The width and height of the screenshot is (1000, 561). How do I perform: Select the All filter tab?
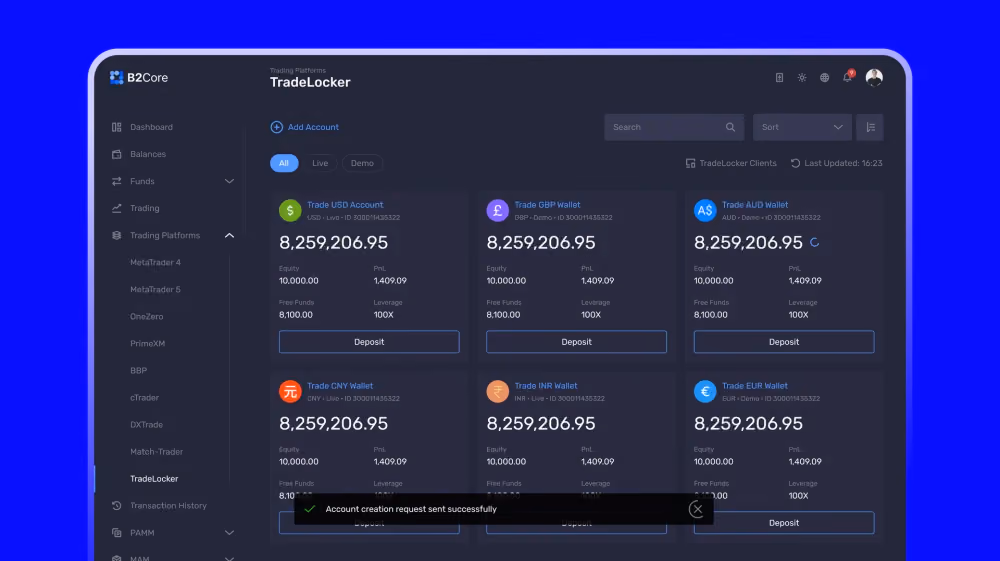[x=284, y=163]
